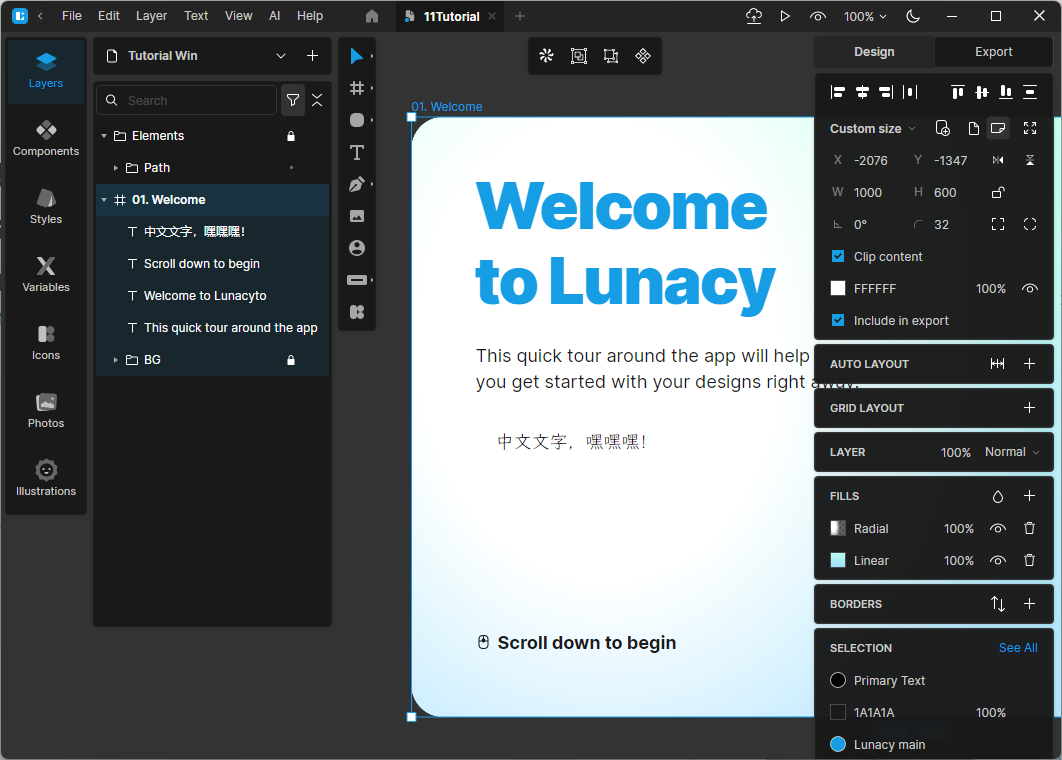Viewport: 1062px width, 760px height.
Task: Open the Variables panel
Action: 46,274
